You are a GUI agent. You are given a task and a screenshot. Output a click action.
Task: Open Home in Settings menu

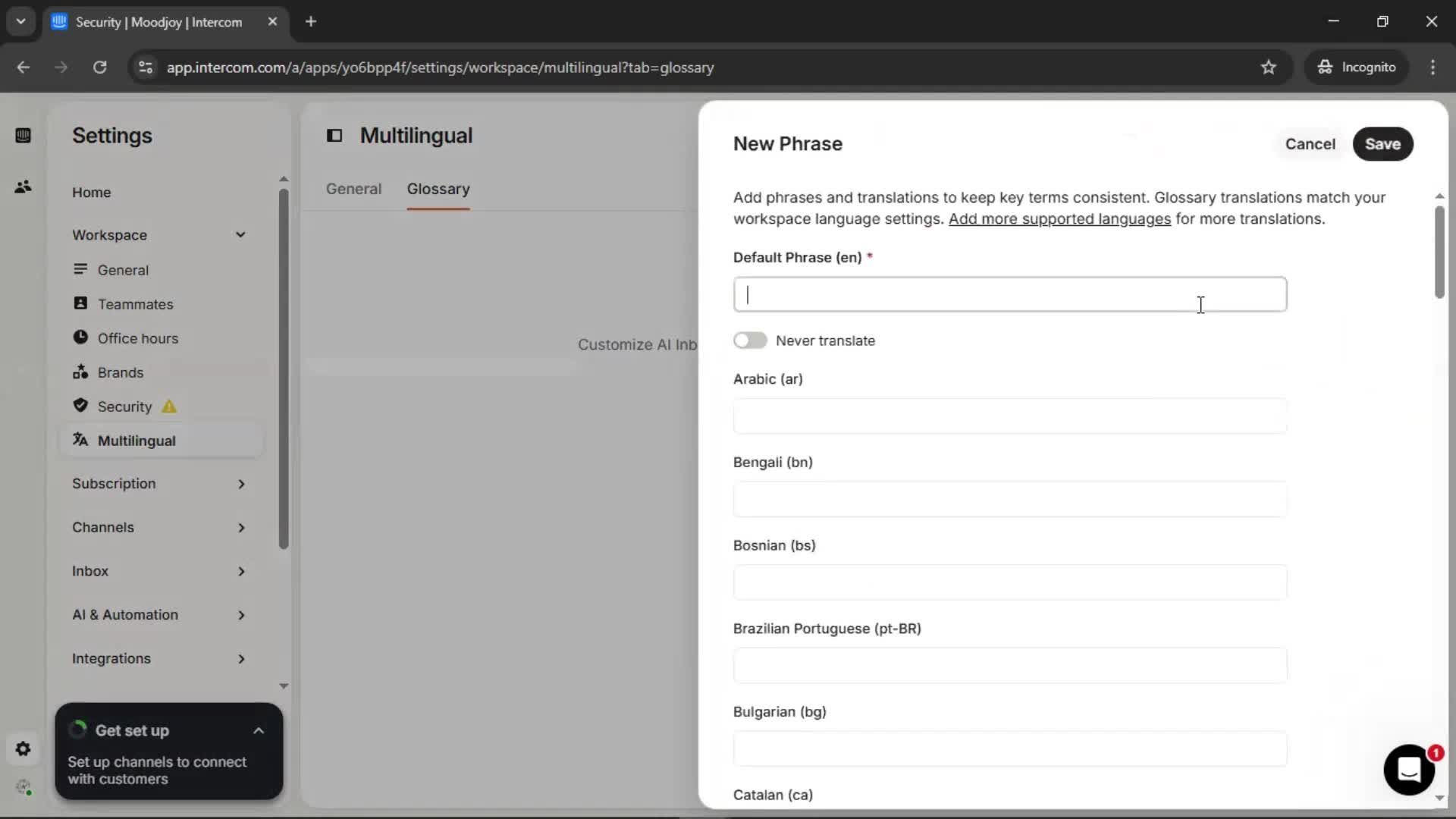click(91, 193)
